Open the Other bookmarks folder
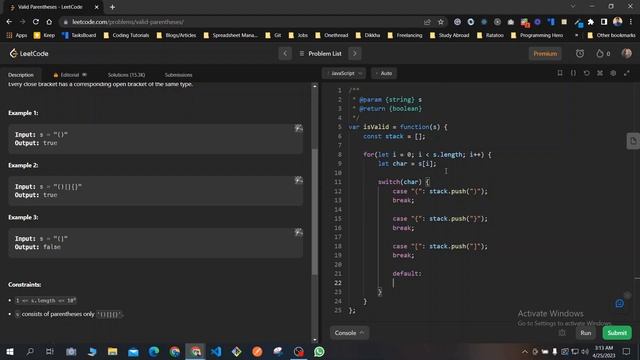The height and width of the screenshot is (360, 640). [x=611, y=36]
